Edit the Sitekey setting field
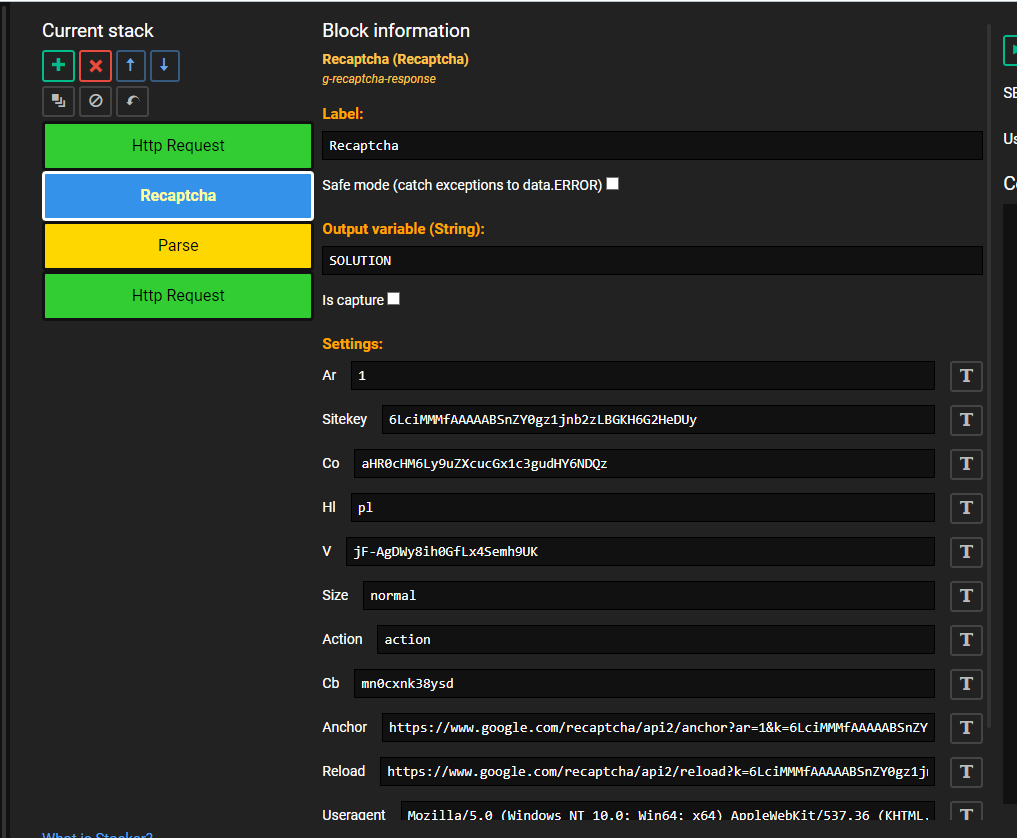 [x=658, y=420]
